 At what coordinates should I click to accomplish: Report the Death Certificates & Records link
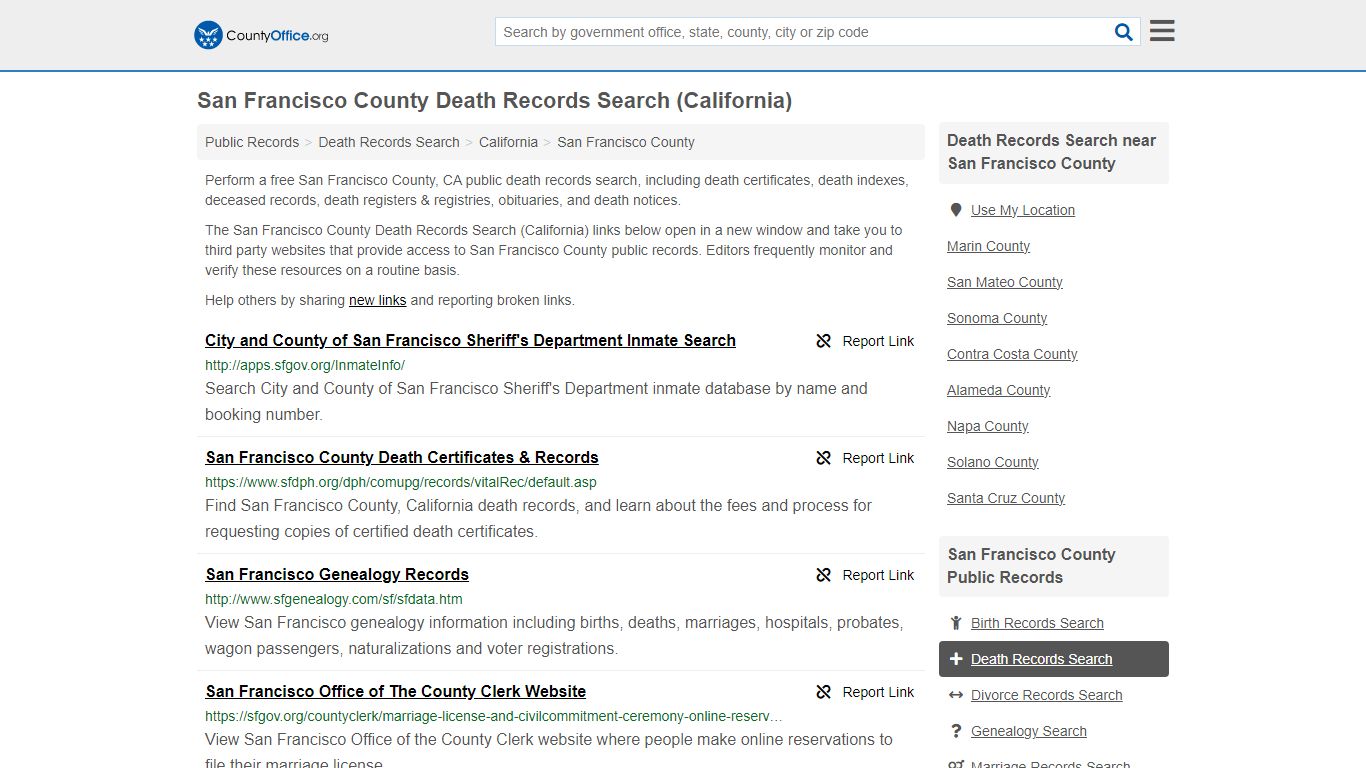click(865, 458)
